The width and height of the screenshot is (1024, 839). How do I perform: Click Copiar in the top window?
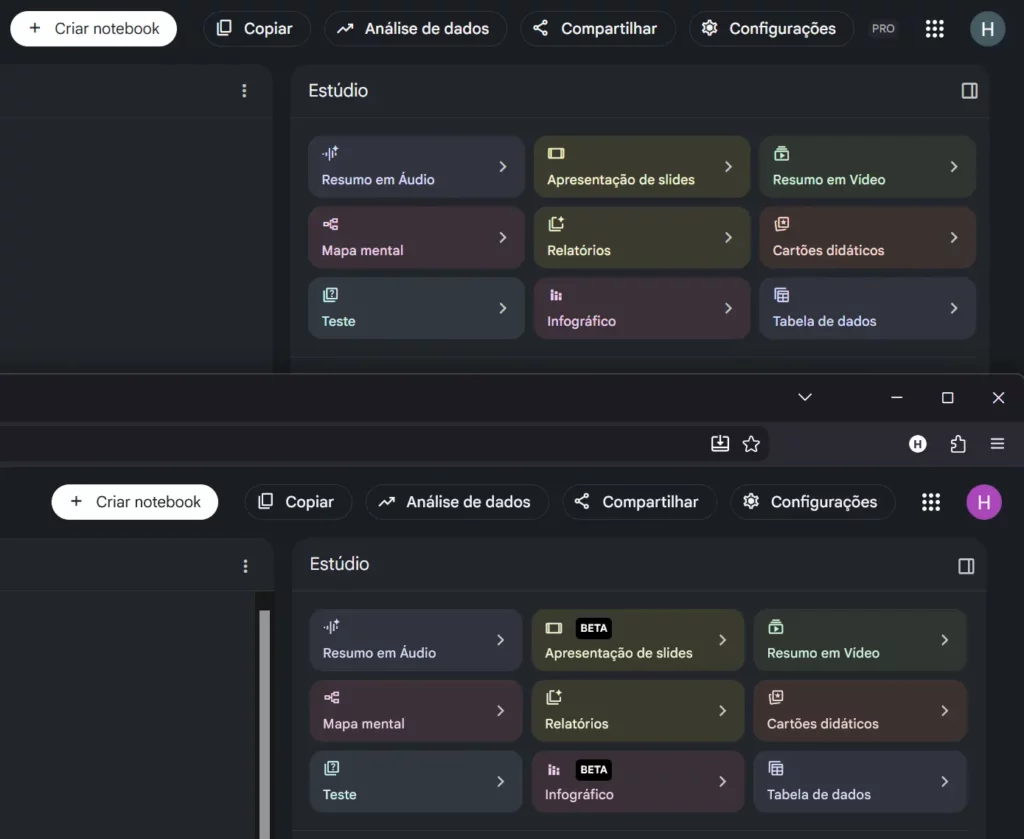[256, 29]
